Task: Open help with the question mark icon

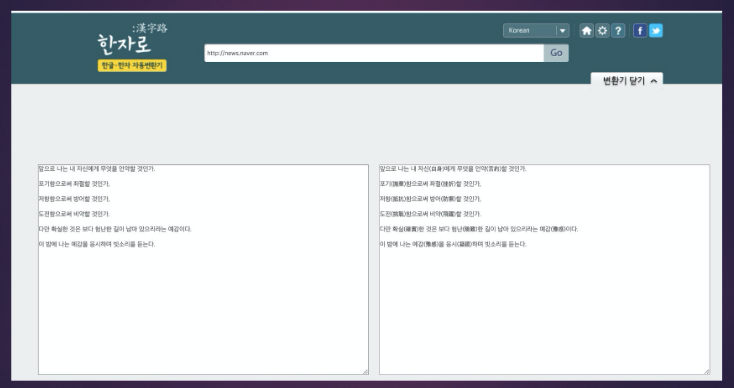Action: click(x=618, y=31)
